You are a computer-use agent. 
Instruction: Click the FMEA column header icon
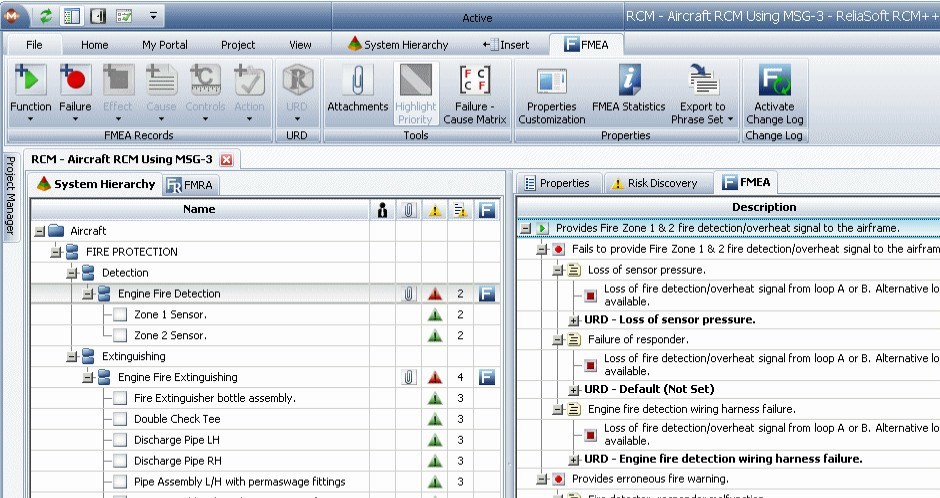click(x=487, y=209)
